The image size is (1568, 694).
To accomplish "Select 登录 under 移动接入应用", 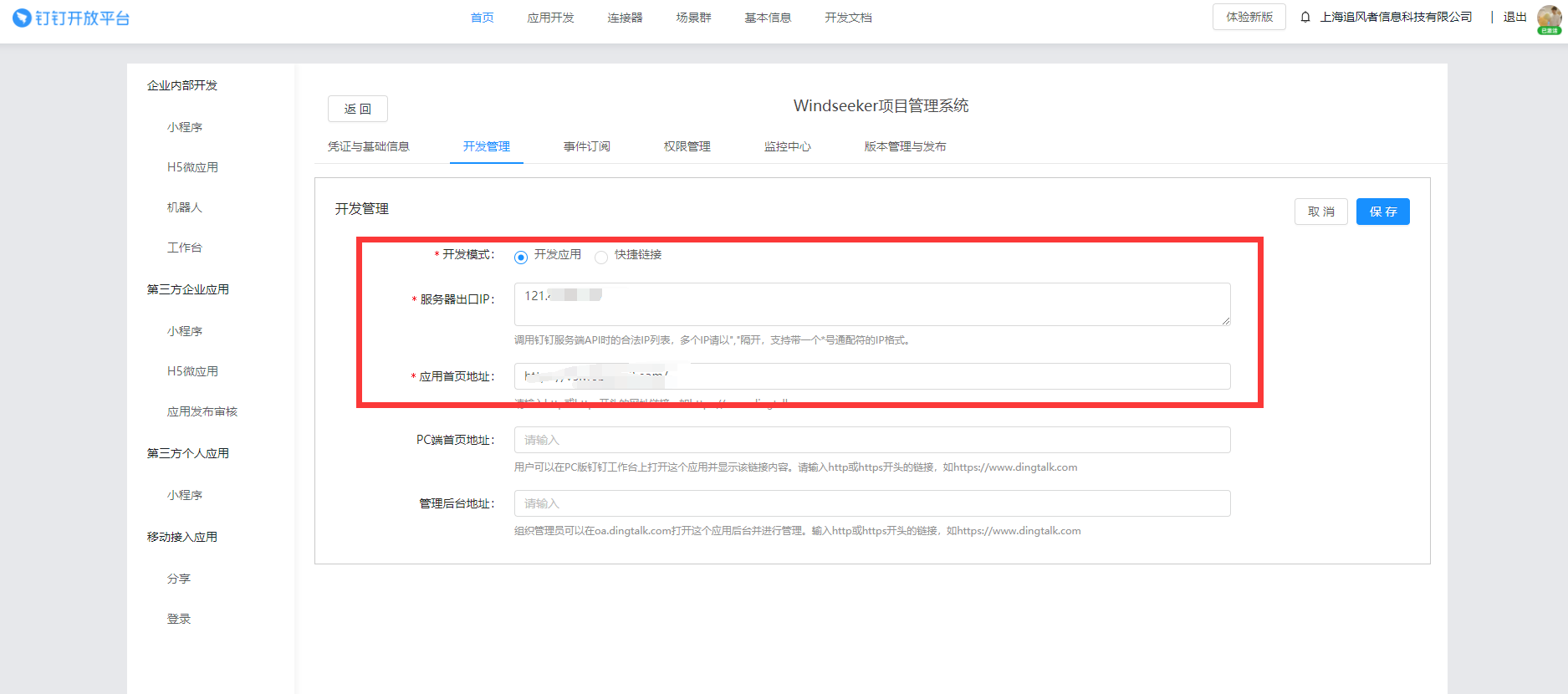I will coord(179,619).
